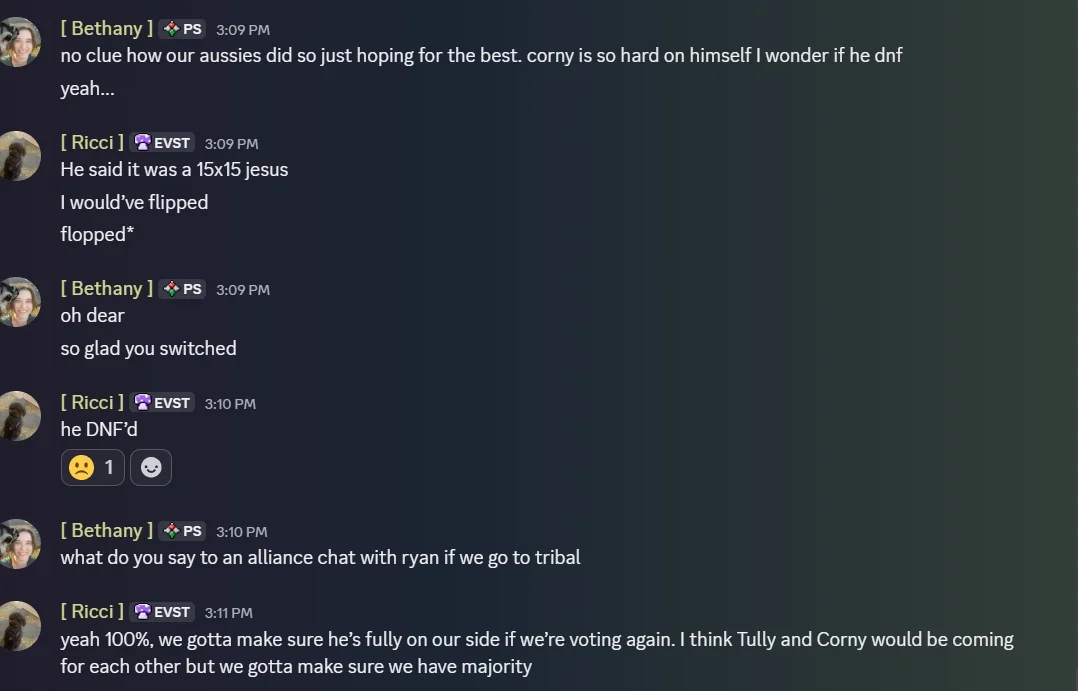Click the EVST server tag on the 3:11 PM message
This screenshot has height=691, width=1078.
click(162, 612)
